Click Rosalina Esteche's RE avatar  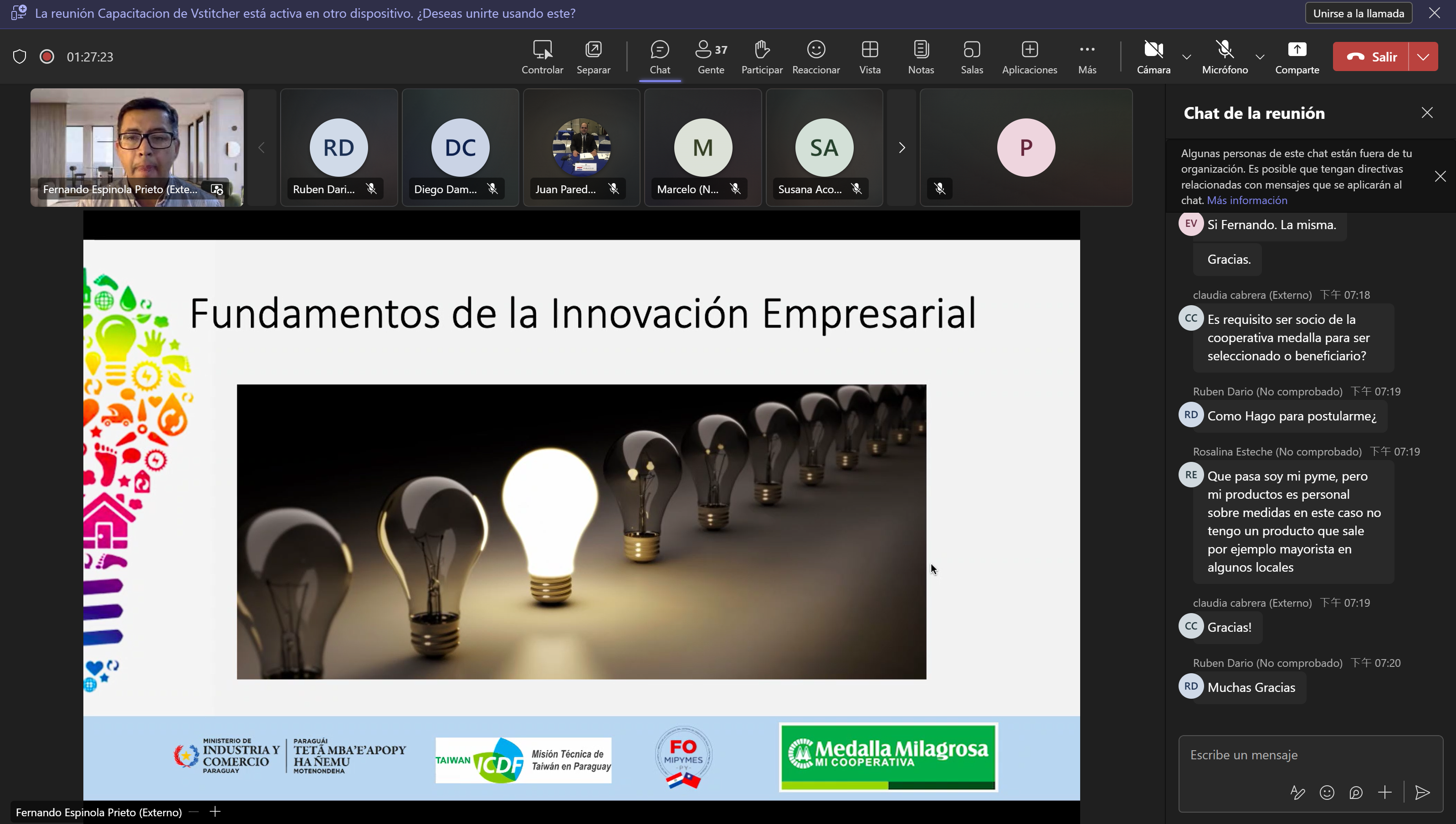1190,475
